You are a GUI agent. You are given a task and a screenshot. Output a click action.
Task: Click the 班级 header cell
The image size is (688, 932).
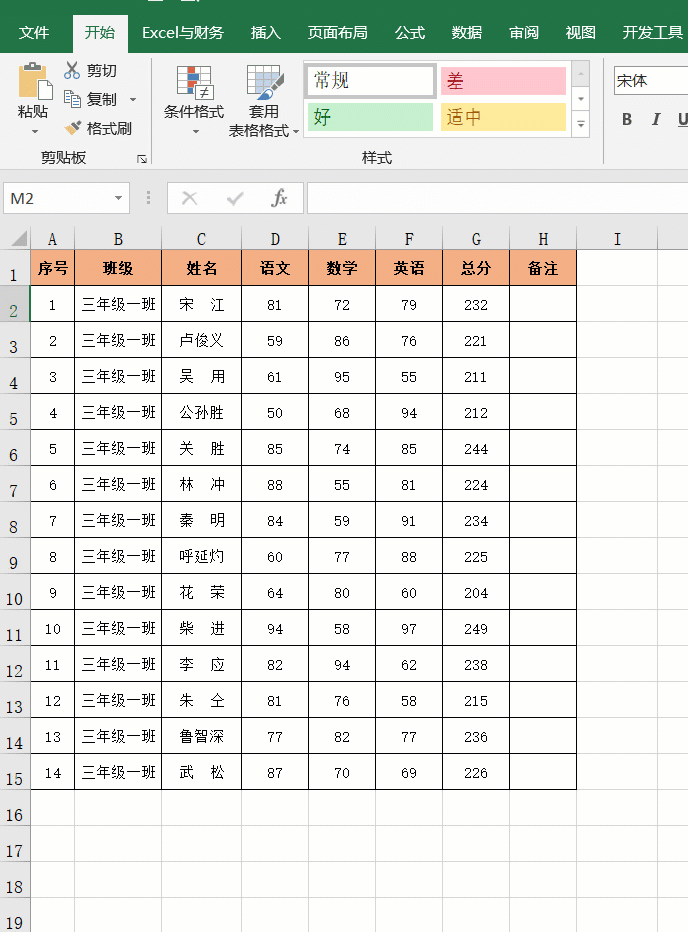(x=118, y=268)
